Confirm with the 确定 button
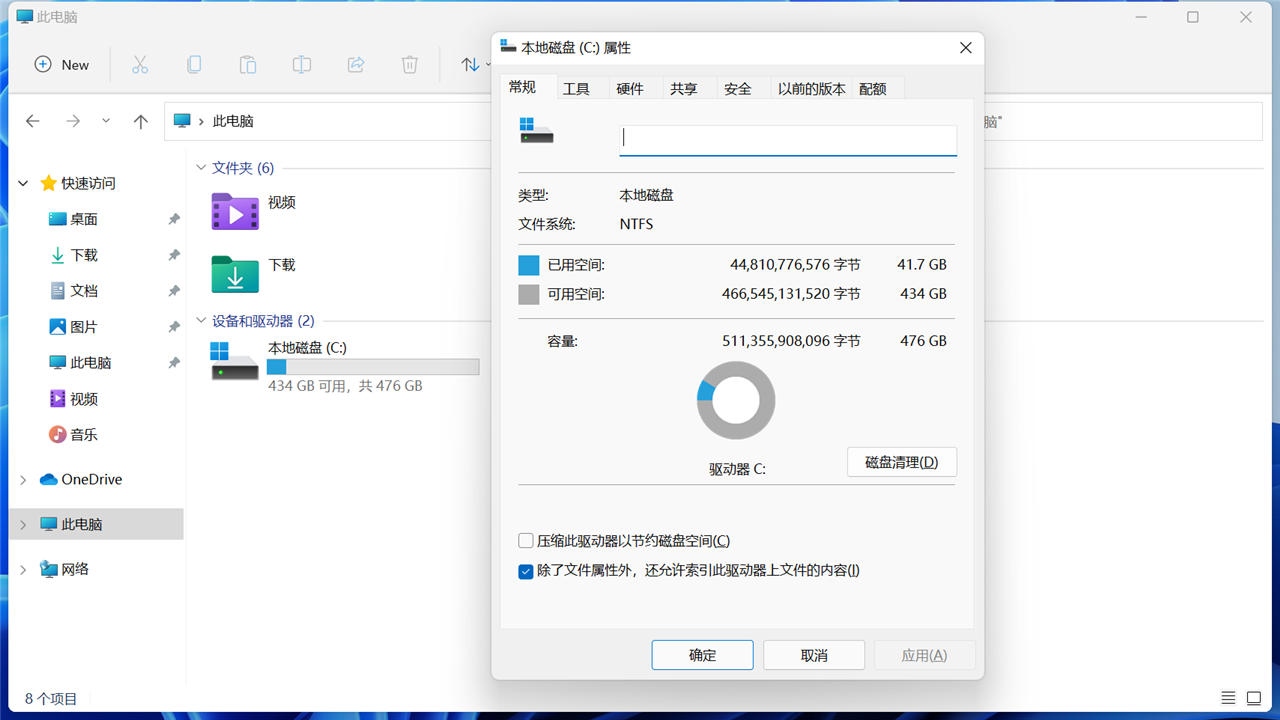The height and width of the screenshot is (720, 1280). pyautogui.click(x=702, y=655)
